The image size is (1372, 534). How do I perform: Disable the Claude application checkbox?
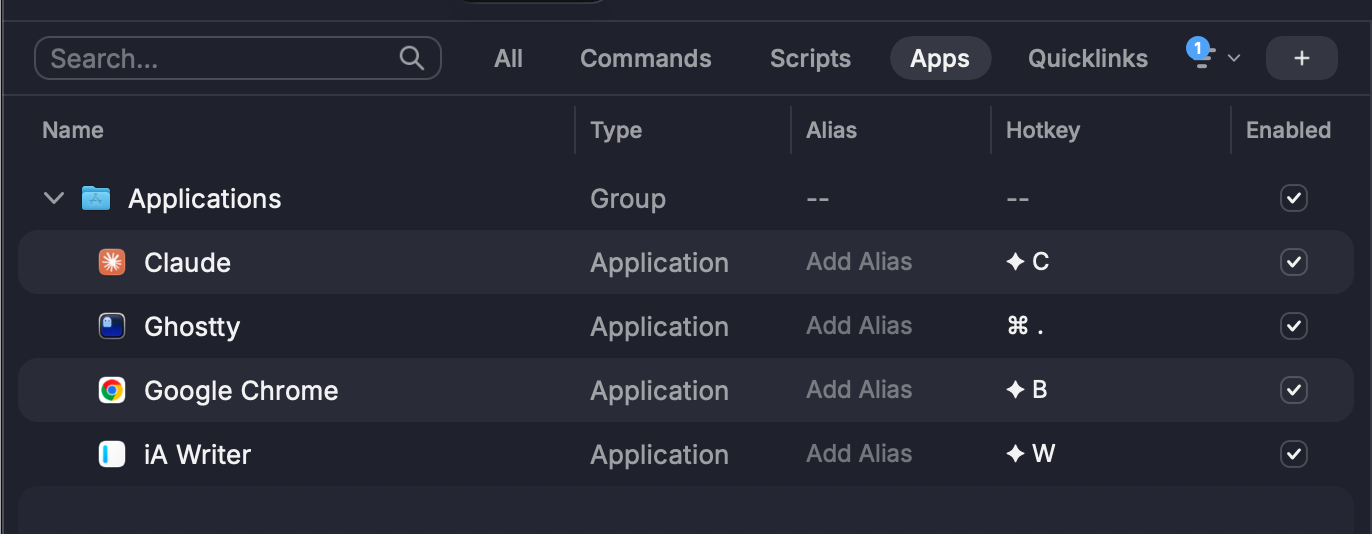(x=1293, y=262)
